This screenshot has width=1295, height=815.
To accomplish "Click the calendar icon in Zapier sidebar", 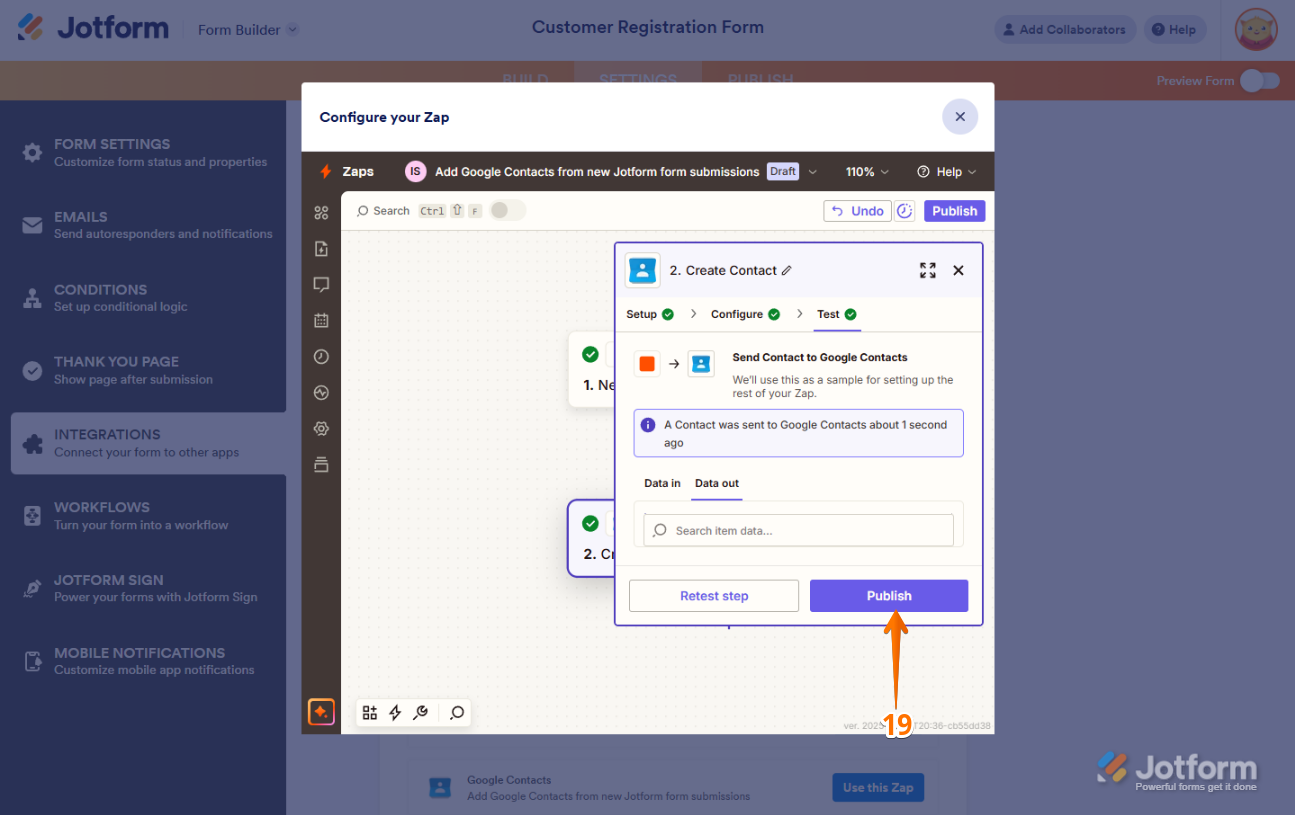I will pyautogui.click(x=321, y=320).
